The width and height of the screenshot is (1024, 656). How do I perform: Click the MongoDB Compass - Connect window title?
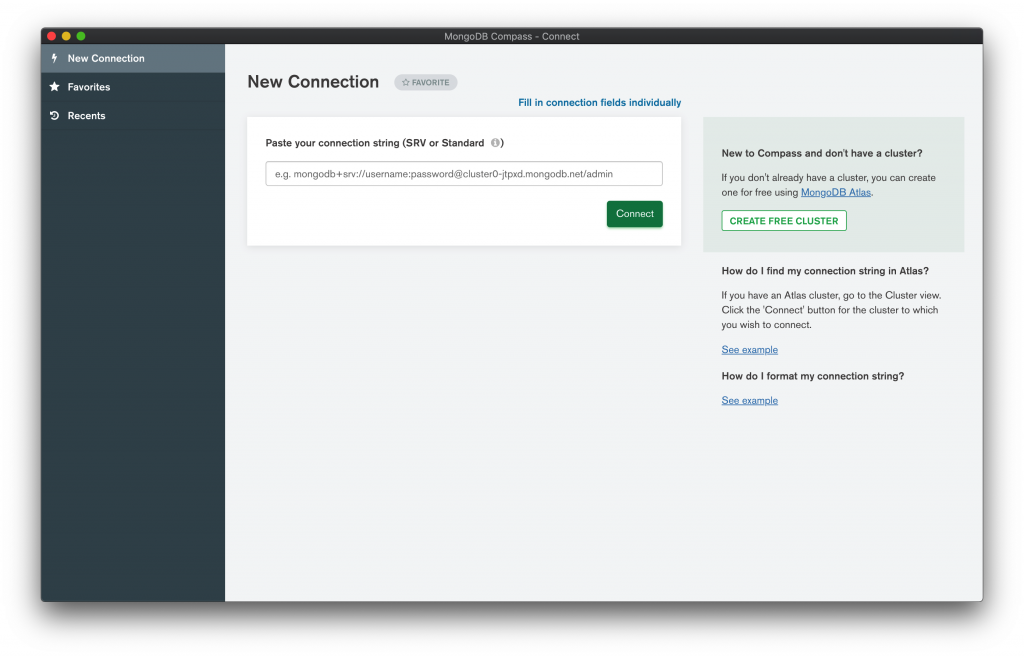[x=511, y=36]
